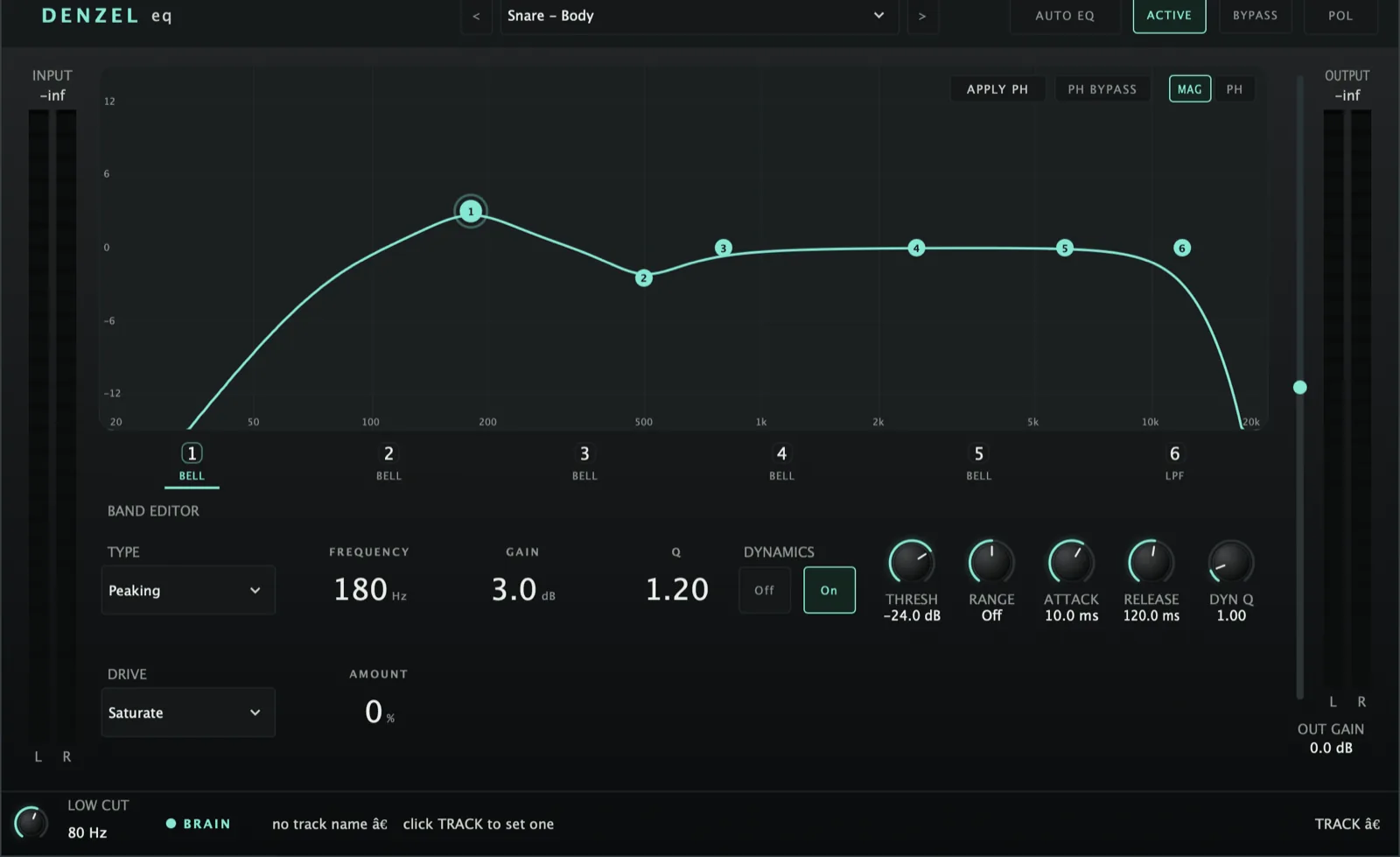This screenshot has width=1400, height=857.
Task: Click the THRESH knob
Action: pyautogui.click(x=912, y=562)
